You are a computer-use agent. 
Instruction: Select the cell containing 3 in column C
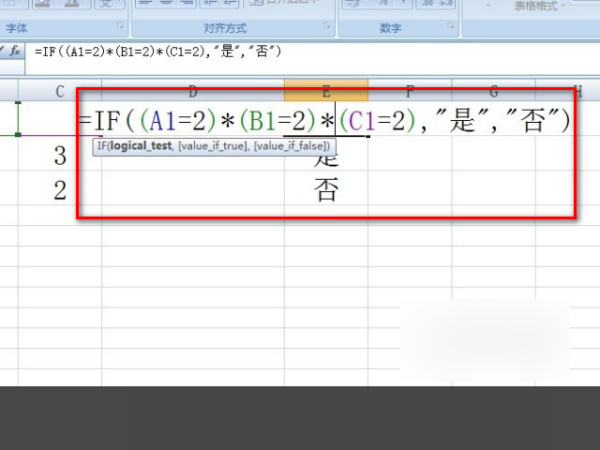[x=60, y=155]
